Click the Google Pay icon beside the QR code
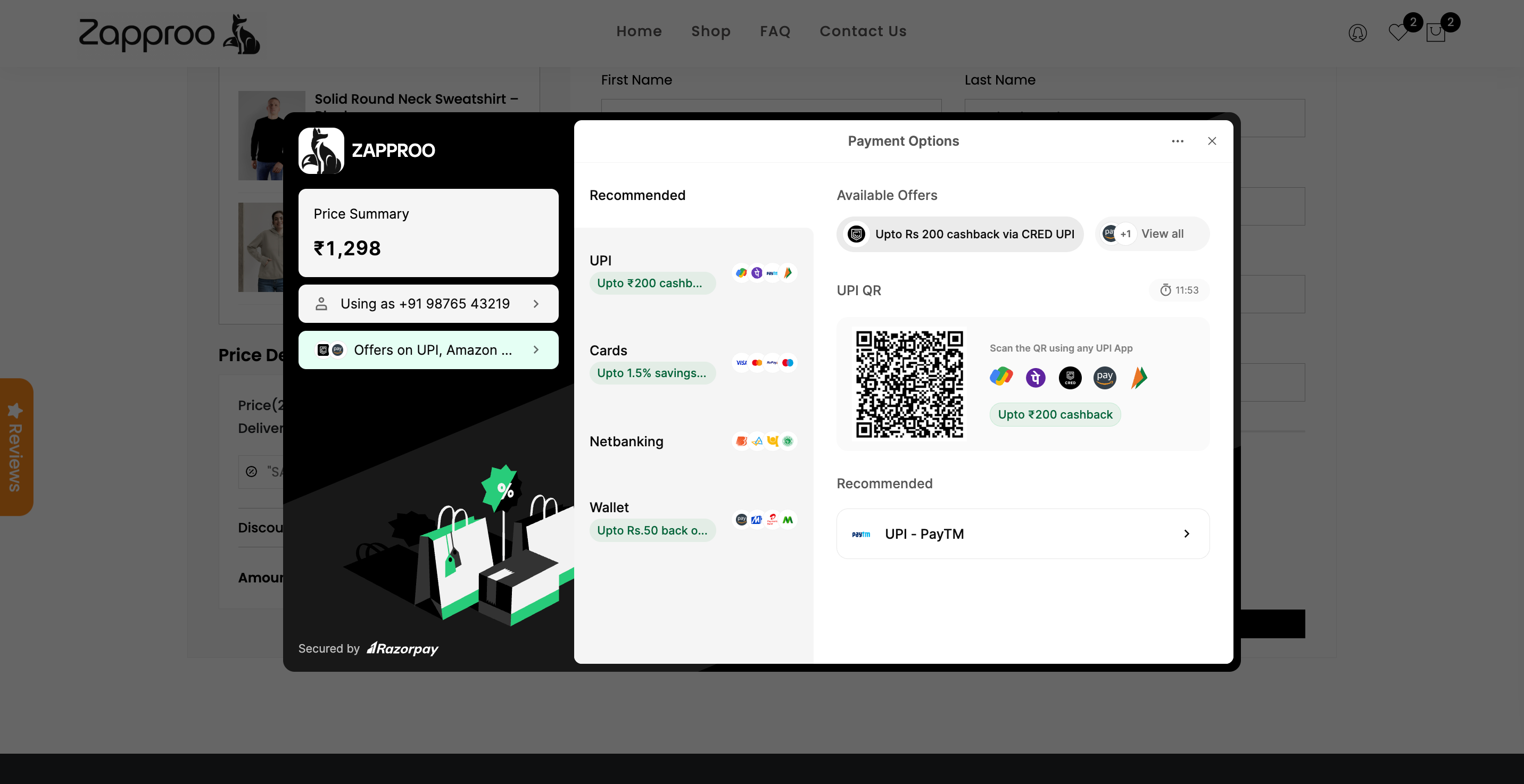1524x784 pixels. click(1001, 377)
